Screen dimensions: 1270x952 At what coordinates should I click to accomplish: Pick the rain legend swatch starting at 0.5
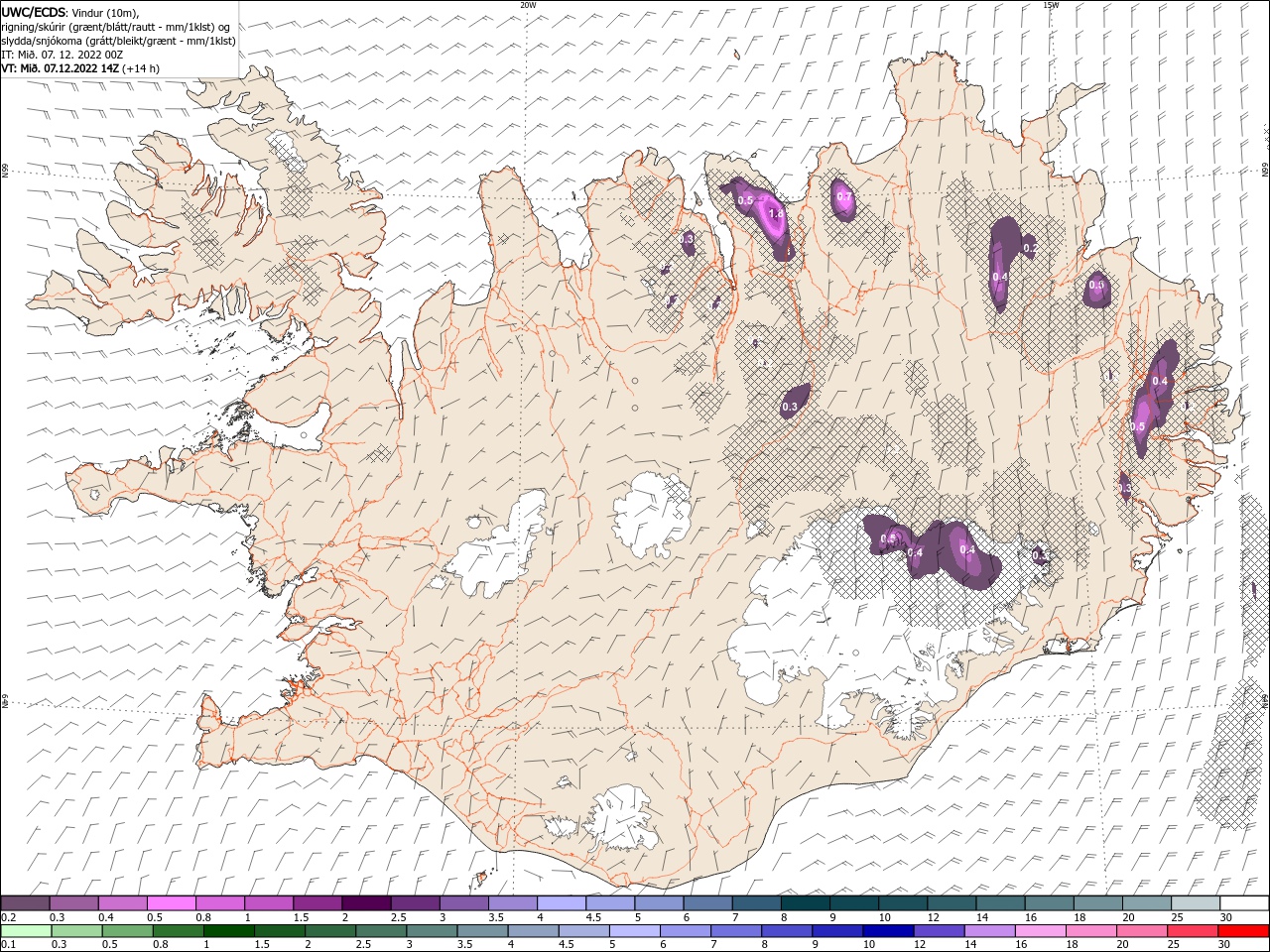click(x=128, y=931)
